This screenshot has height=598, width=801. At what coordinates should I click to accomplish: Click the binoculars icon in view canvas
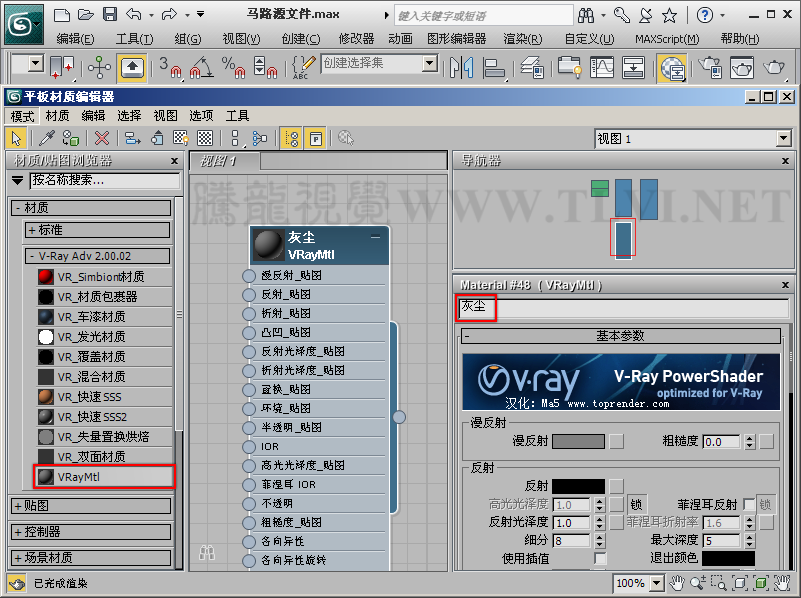(x=207, y=552)
